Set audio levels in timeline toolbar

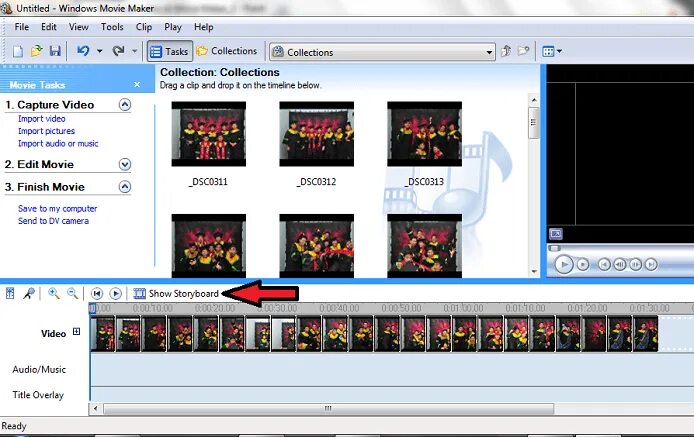[10, 293]
